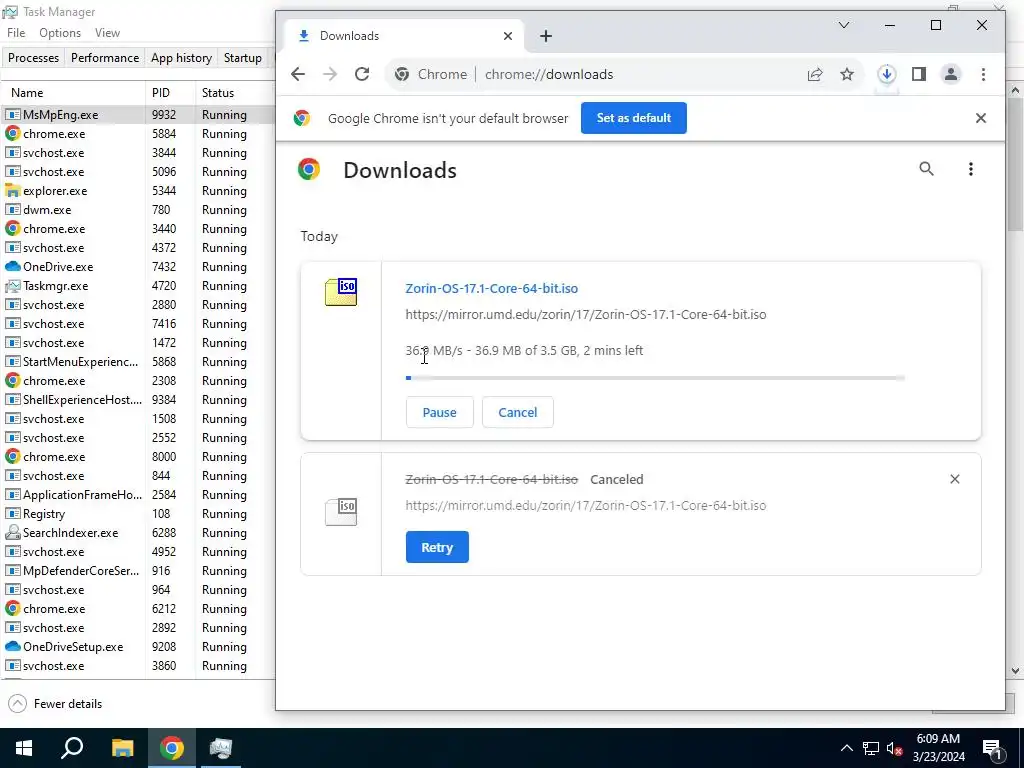Image resolution: width=1024 pixels, height=768 pixels.
Task: Open the File menu in Task Manager
Action: [x=16, y=33]
